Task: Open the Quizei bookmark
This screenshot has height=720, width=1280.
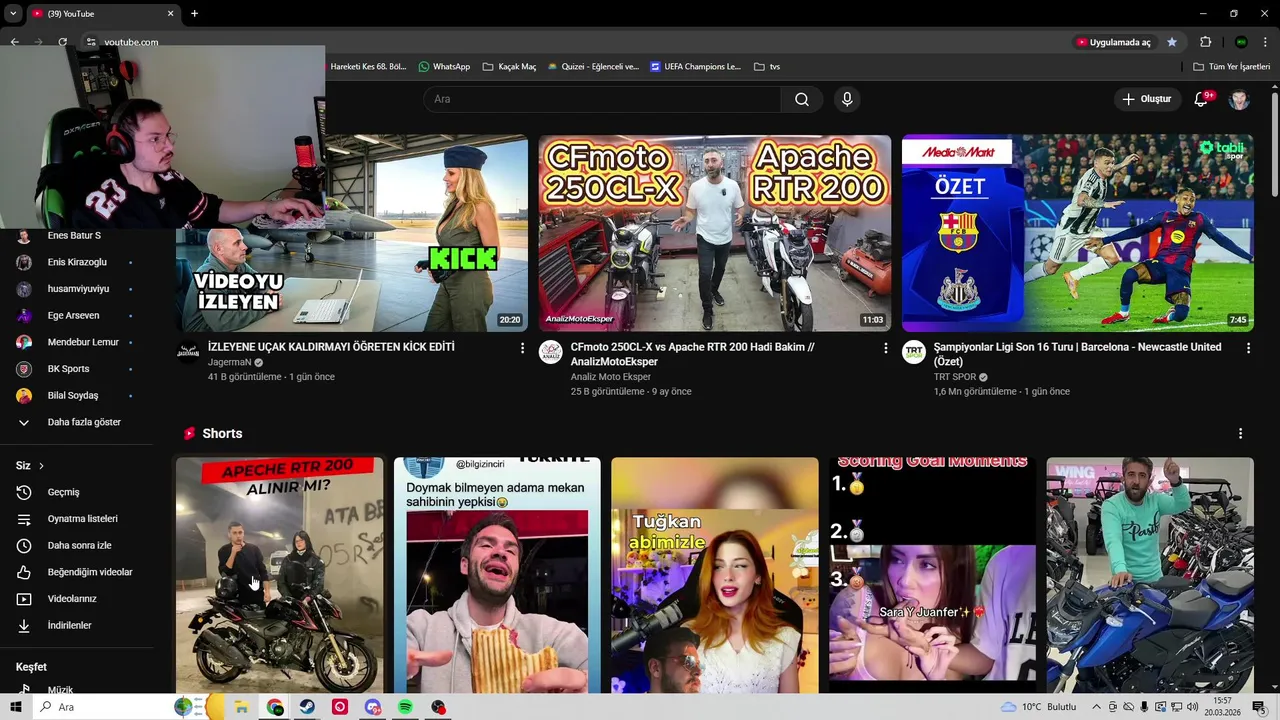Action: click(x=592, y=66)
